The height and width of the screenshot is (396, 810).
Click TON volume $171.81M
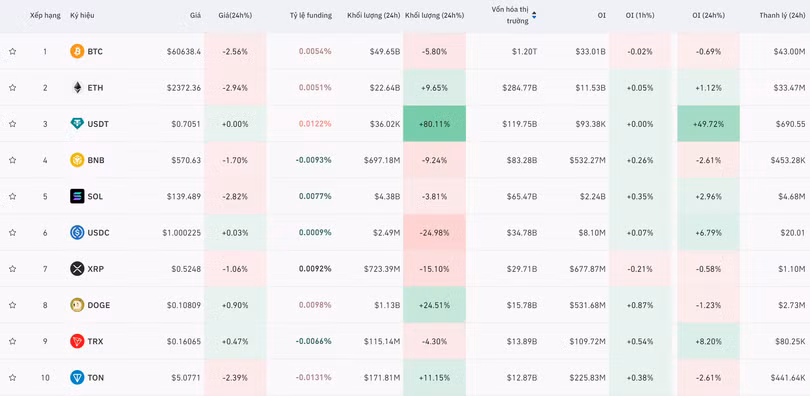[x=382, y=377]
